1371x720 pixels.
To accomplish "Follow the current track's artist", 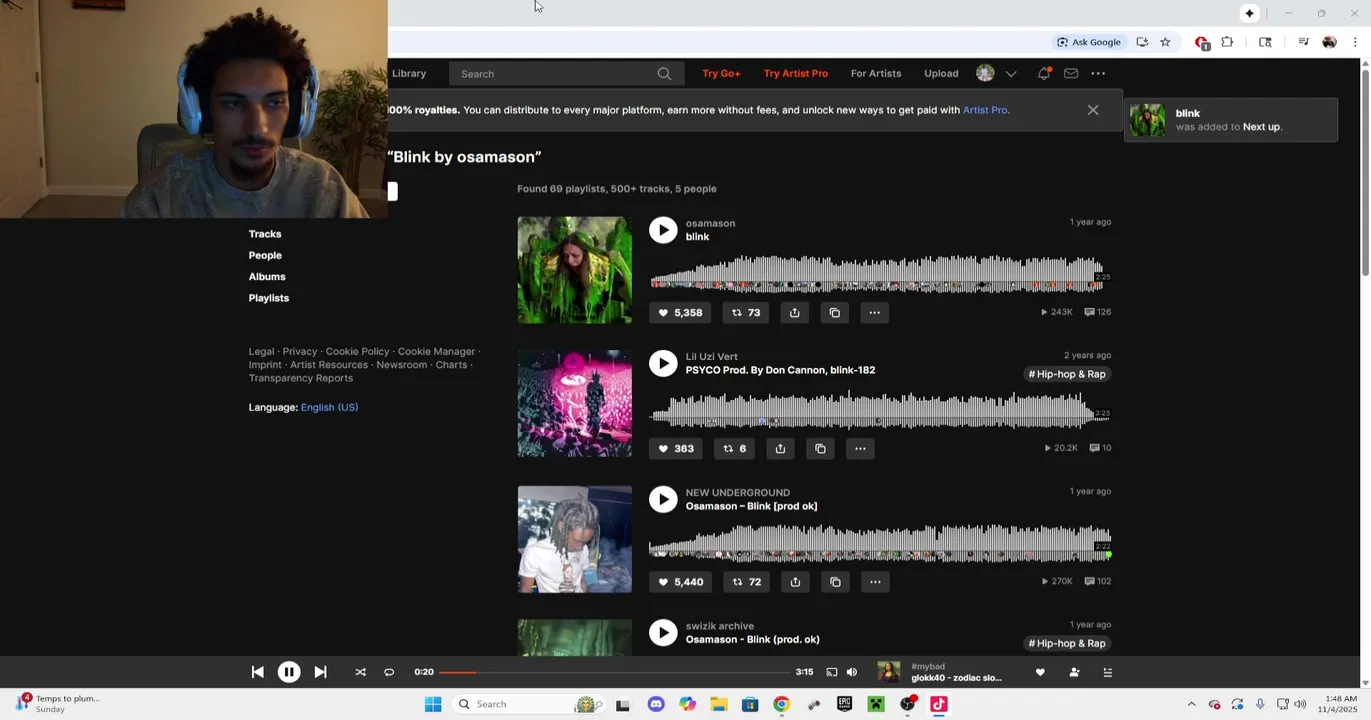I will click(1074, 672).
